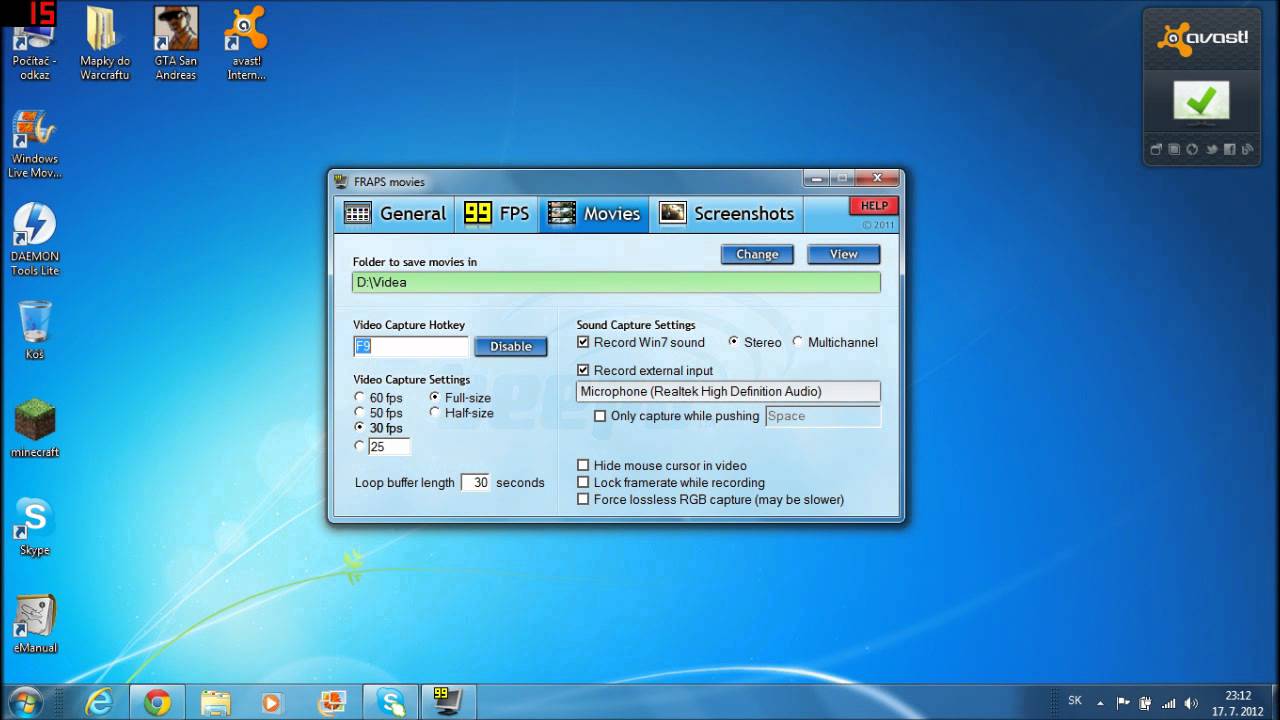
Task: Choose Half-size video capture
Action: pyautogui.click(x=461, y=413)
